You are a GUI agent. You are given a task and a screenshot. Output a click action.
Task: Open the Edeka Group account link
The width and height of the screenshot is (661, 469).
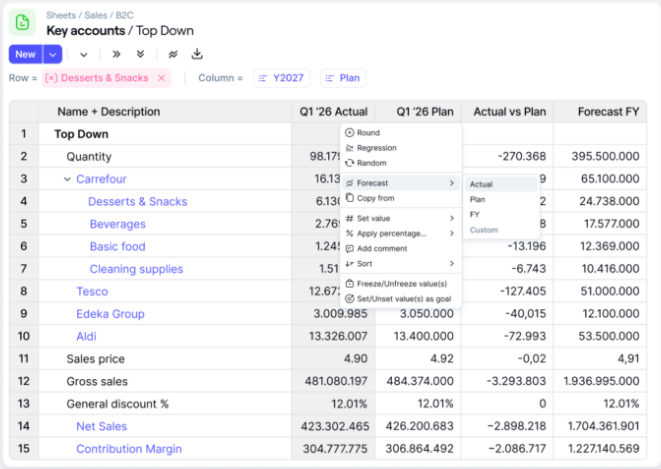pos(110,314)
